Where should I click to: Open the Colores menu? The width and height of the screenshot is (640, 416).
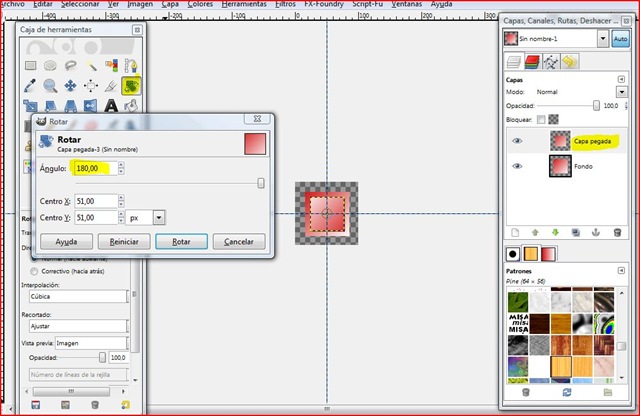pyautogui.click(x=200, y=4)
